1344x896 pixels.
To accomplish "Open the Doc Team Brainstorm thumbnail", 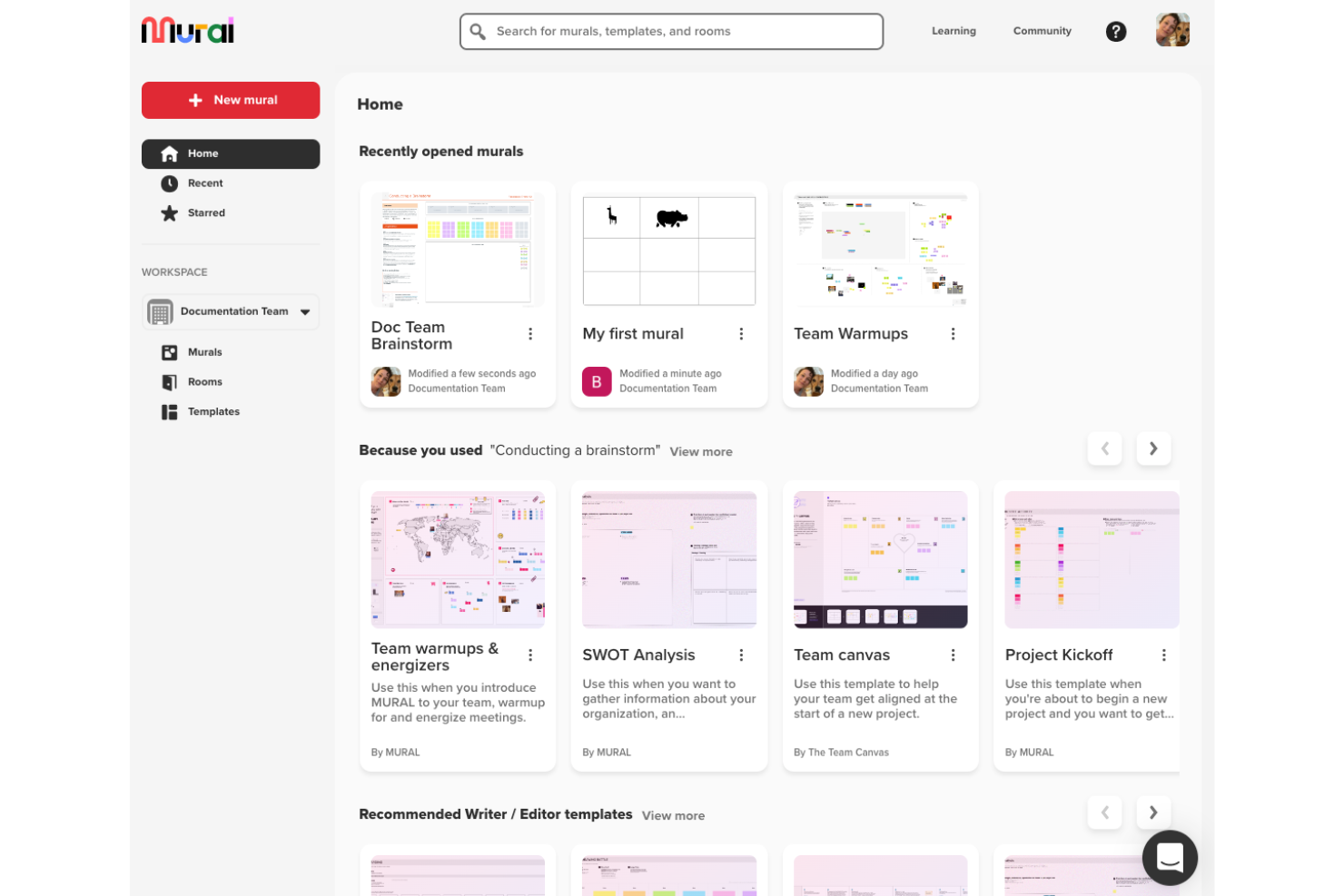I will click(458, 250).
